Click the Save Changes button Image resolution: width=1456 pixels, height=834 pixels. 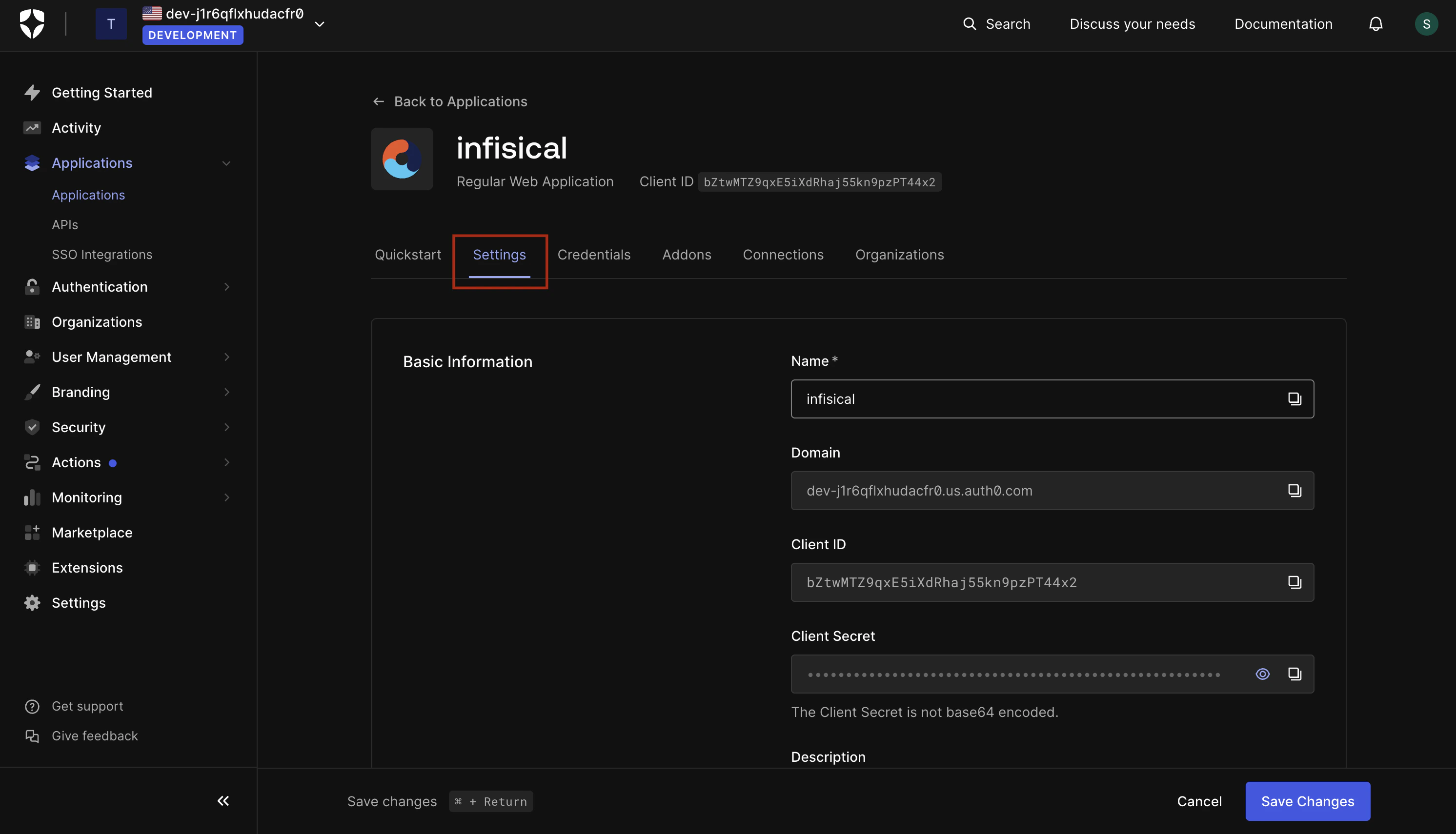click(x=1307, y=801)
